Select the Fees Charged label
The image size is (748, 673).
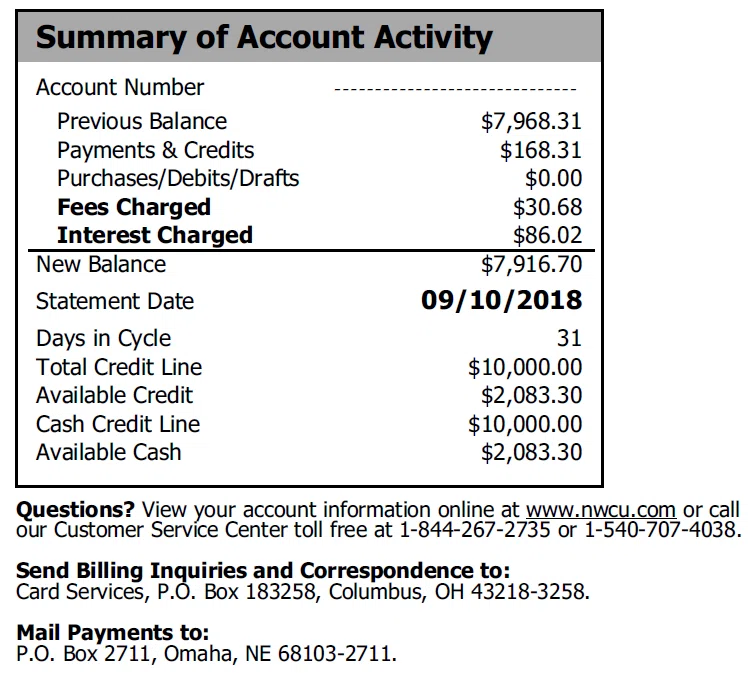click(134, 207)
